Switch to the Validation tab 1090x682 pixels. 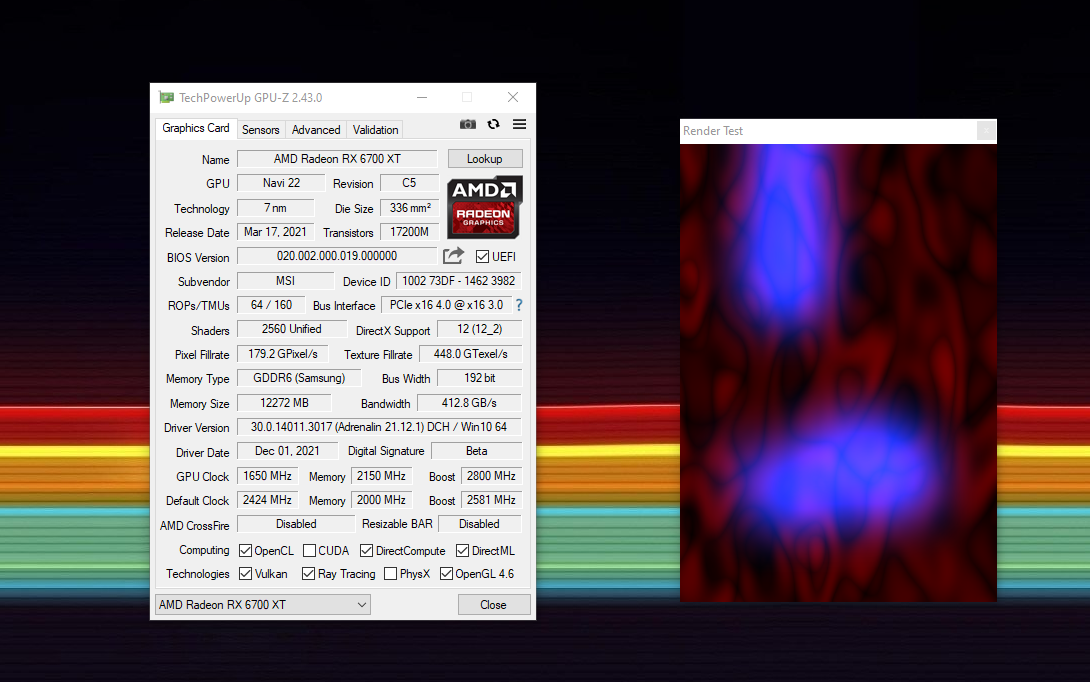[375, 130]
